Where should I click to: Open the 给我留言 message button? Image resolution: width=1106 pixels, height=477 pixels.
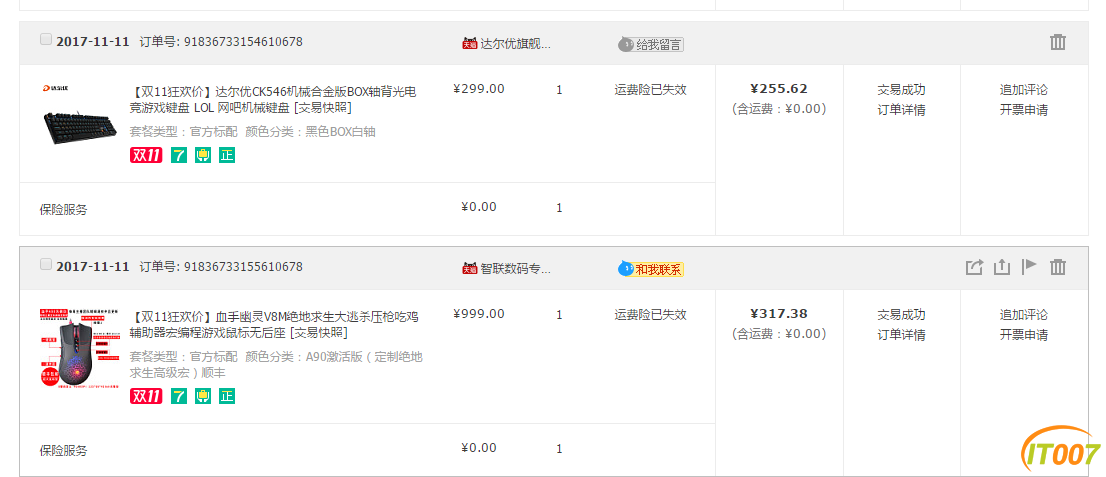651,44
